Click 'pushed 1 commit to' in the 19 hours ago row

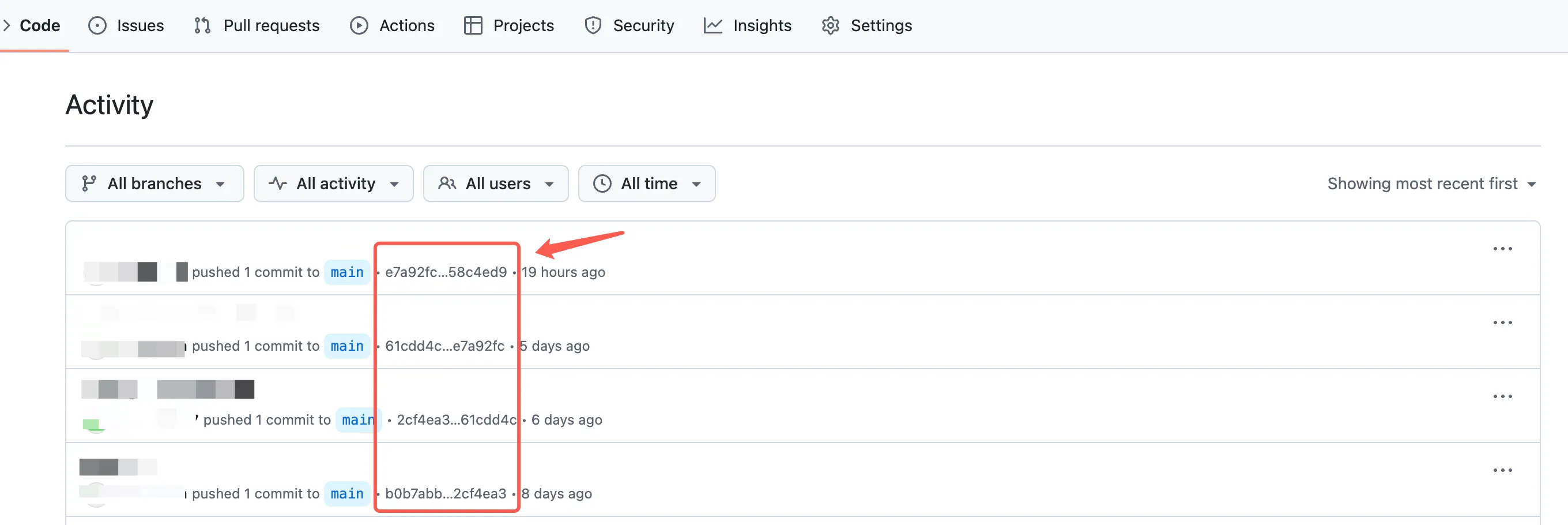pyautogui.click(x=255, y=272)
